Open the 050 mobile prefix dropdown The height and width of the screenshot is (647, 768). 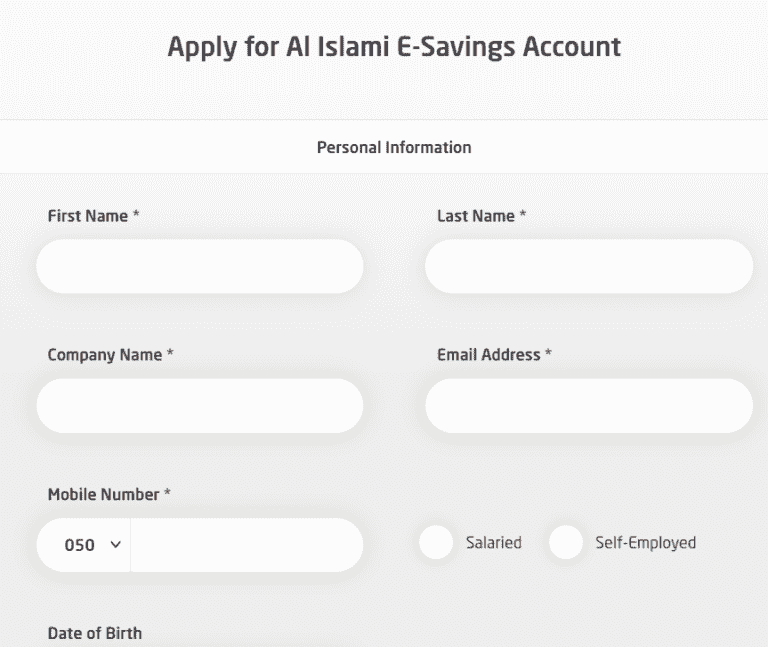point(84,545)
